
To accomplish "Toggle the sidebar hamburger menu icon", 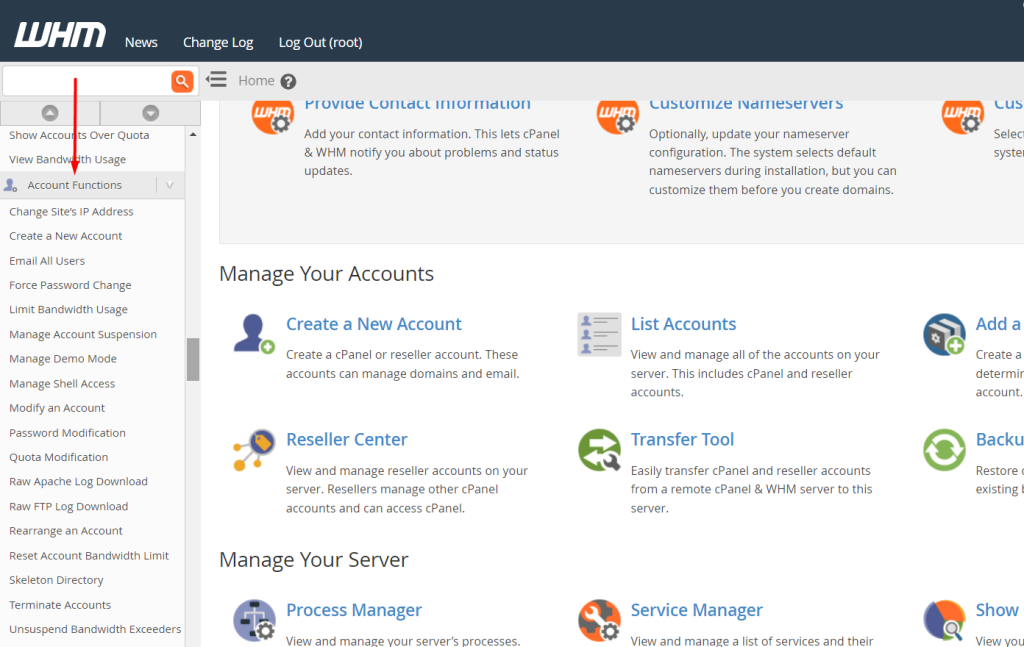I will click(x=216, y=80).
